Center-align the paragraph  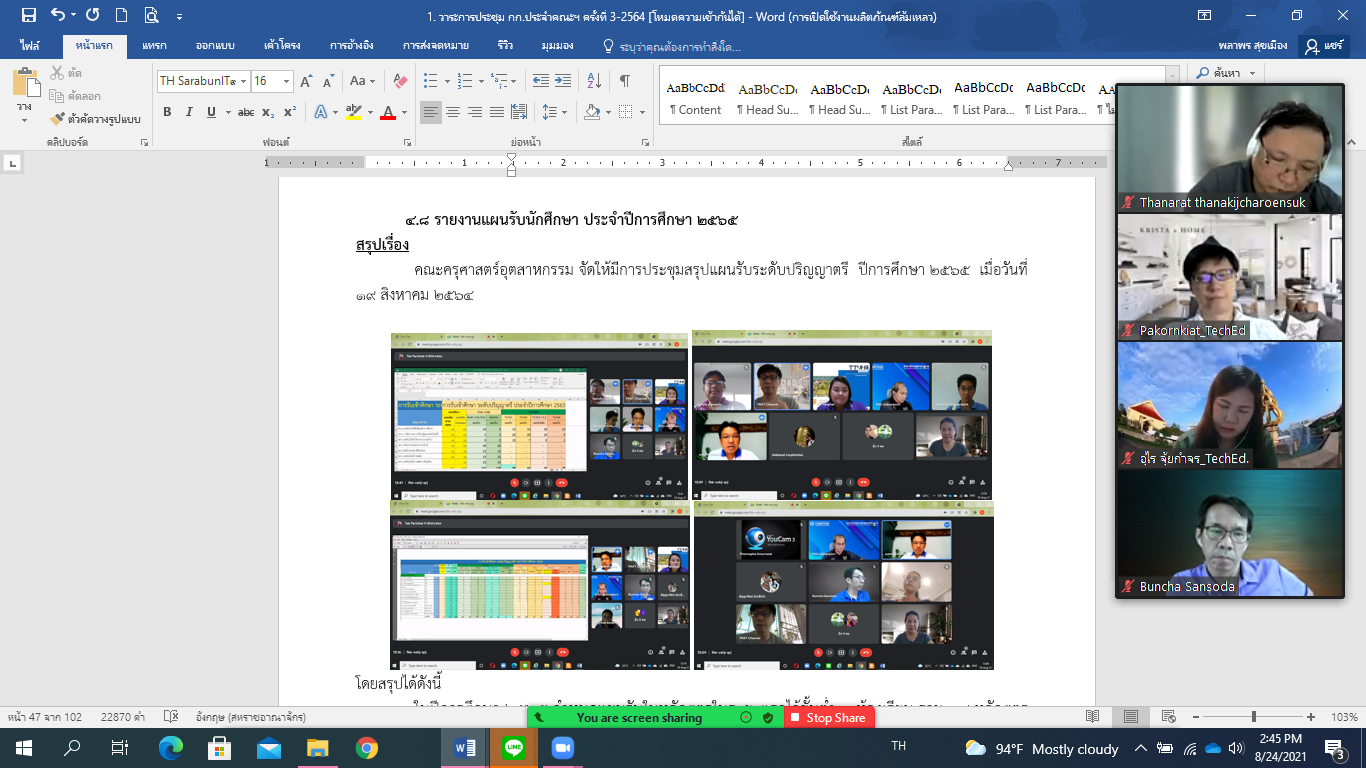pos(453,112)
